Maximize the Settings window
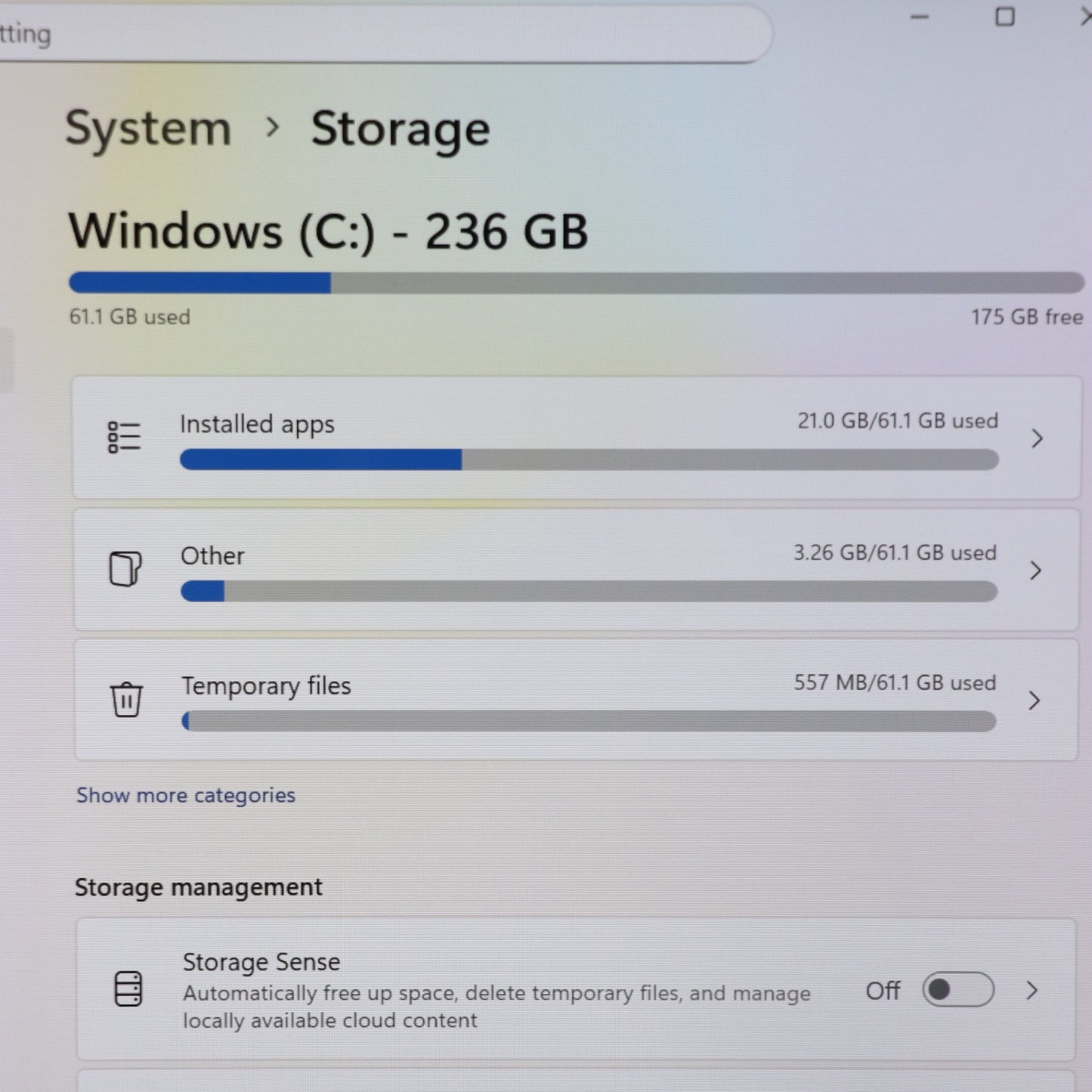1092x1092 pixels. [1004, 17]
